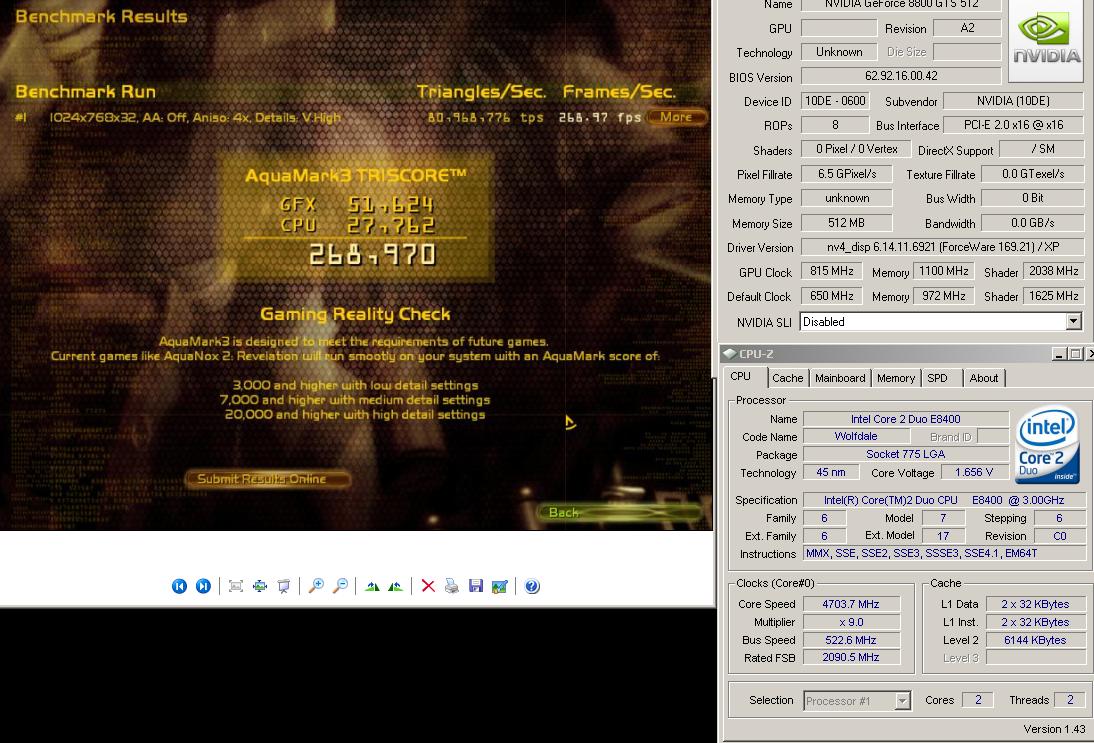Click CPU-Z title bar icon

click(x=730, y=354)
